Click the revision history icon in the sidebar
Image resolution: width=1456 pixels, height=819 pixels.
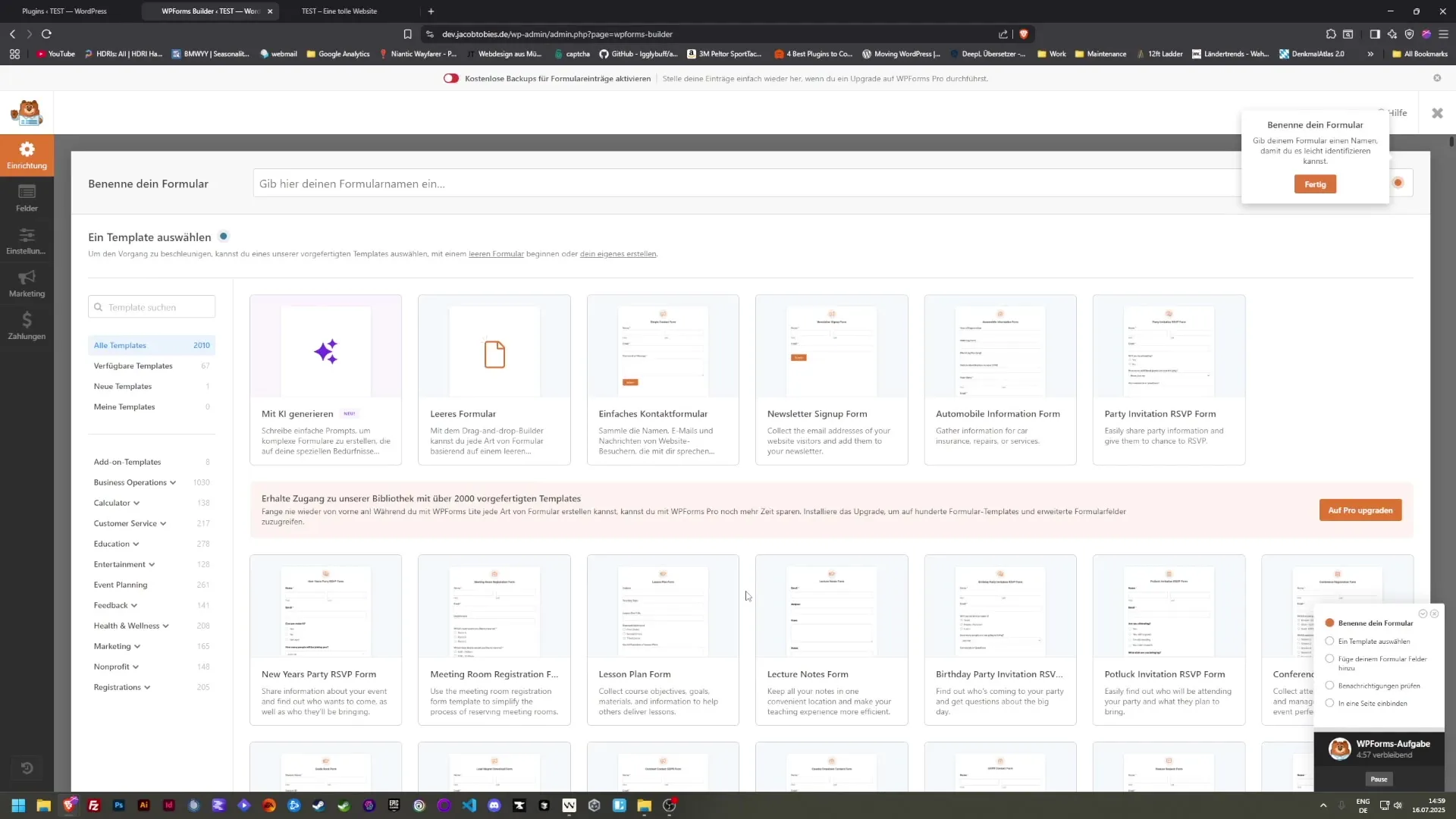click(x=27, y=767)
